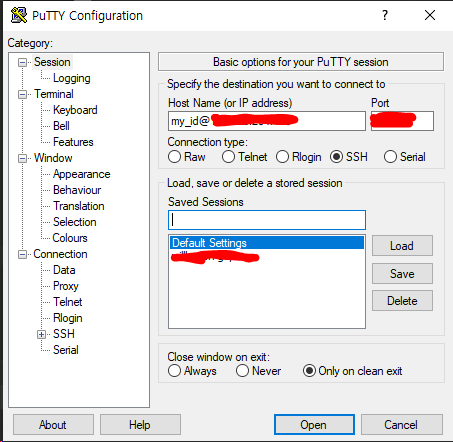Open the SSH category in tree

[x=64, y=334]
